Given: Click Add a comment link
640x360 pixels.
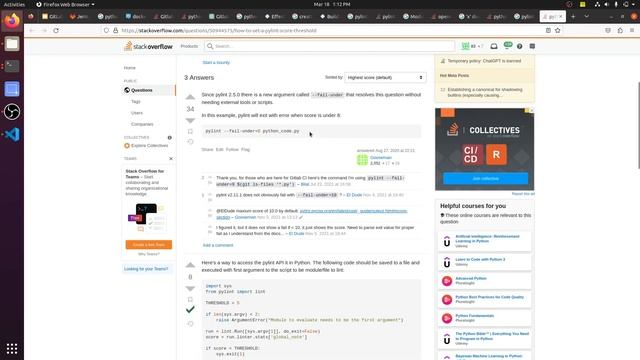Looking at the screenshot, I should coord(218,245).
